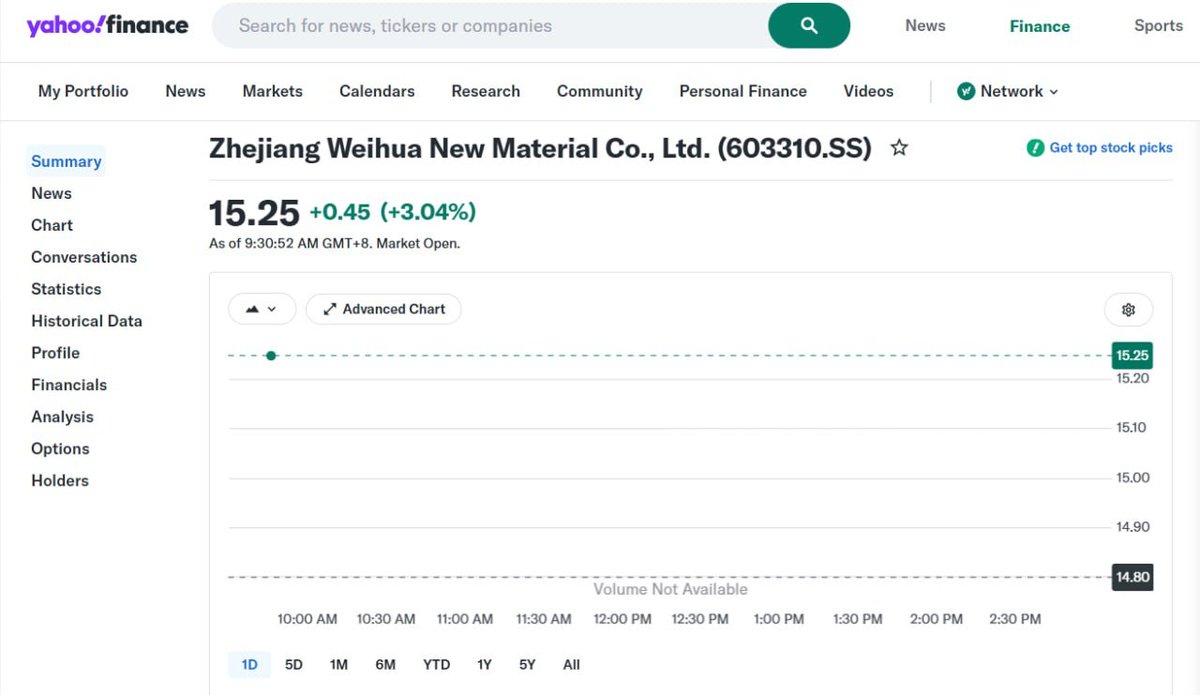The height and width of the screenshot is (695, 1200).
Task: Select Financials in sidebar
Action: [x=69, y=385]
